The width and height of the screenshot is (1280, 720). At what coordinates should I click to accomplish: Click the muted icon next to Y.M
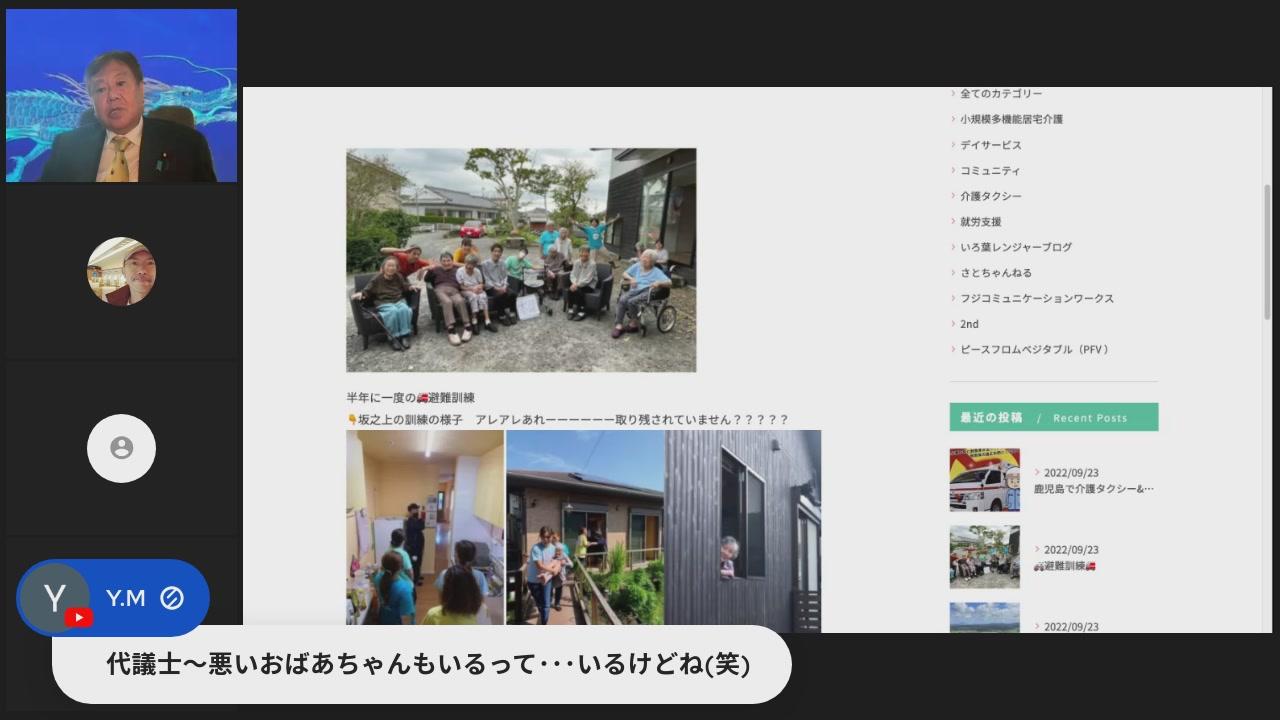(172, 598)
